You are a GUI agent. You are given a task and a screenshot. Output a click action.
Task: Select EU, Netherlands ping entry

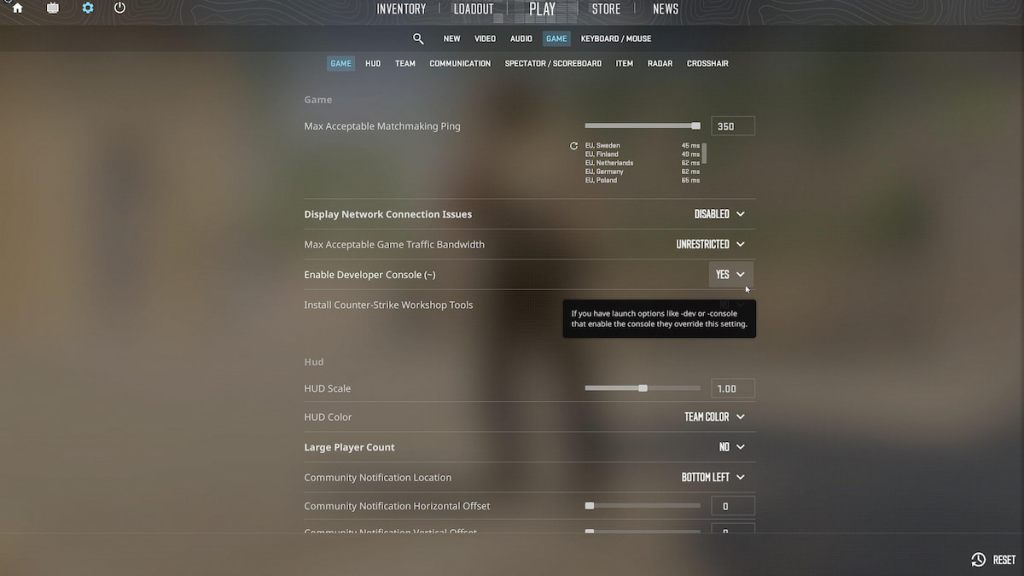[x=642, y=163]
